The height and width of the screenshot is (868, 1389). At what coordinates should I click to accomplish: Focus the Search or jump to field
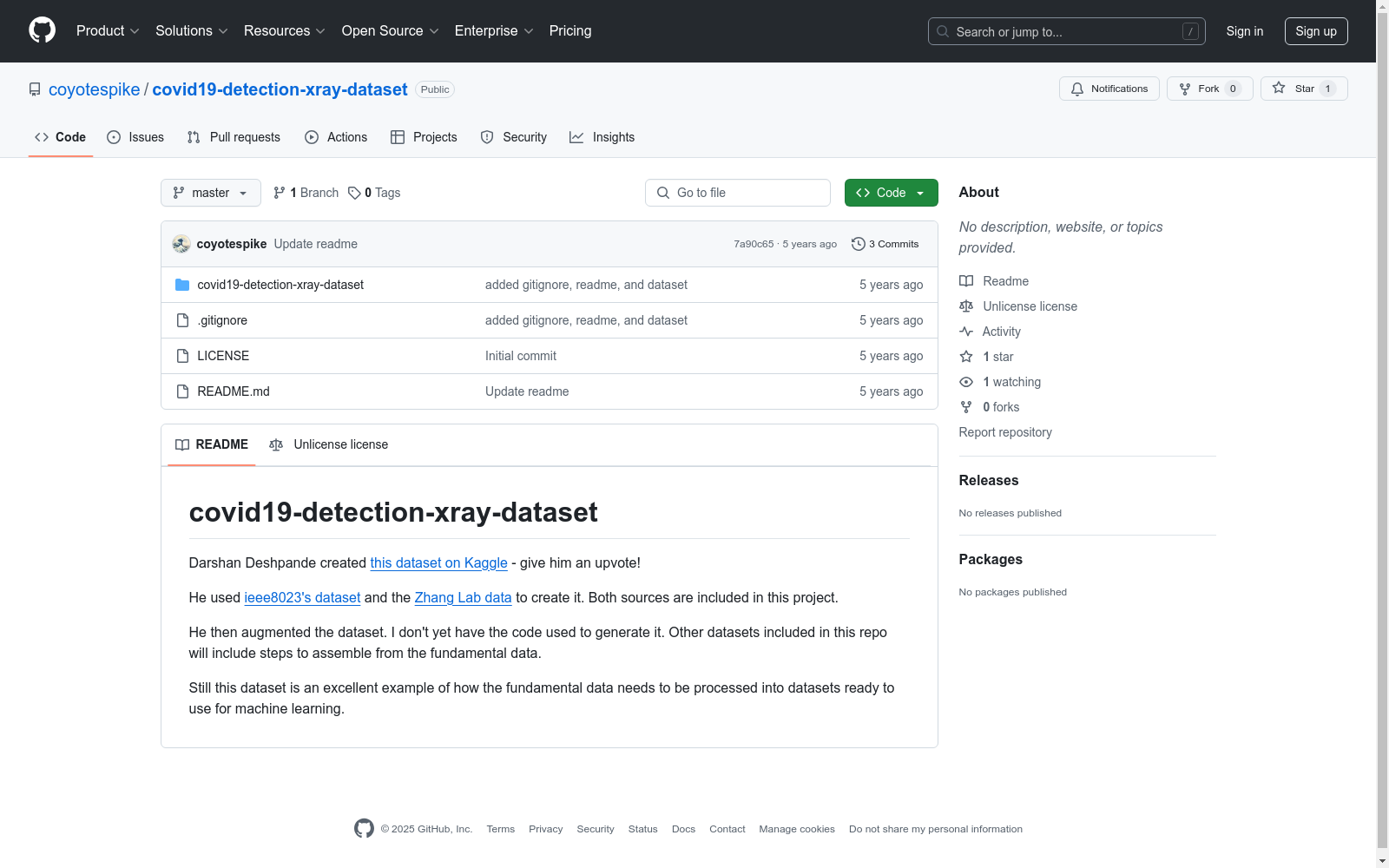(1066, 31)
